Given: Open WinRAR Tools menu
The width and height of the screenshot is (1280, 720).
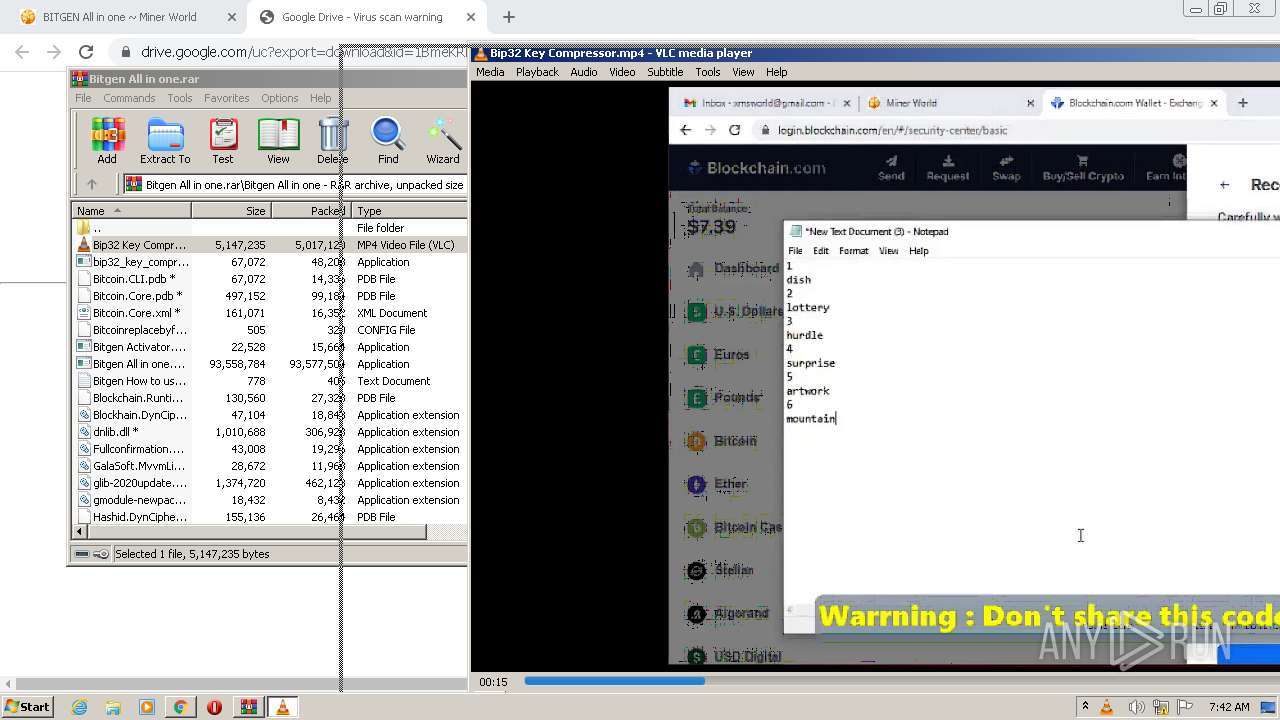Looking at the screenshot, I should [180, 98].
